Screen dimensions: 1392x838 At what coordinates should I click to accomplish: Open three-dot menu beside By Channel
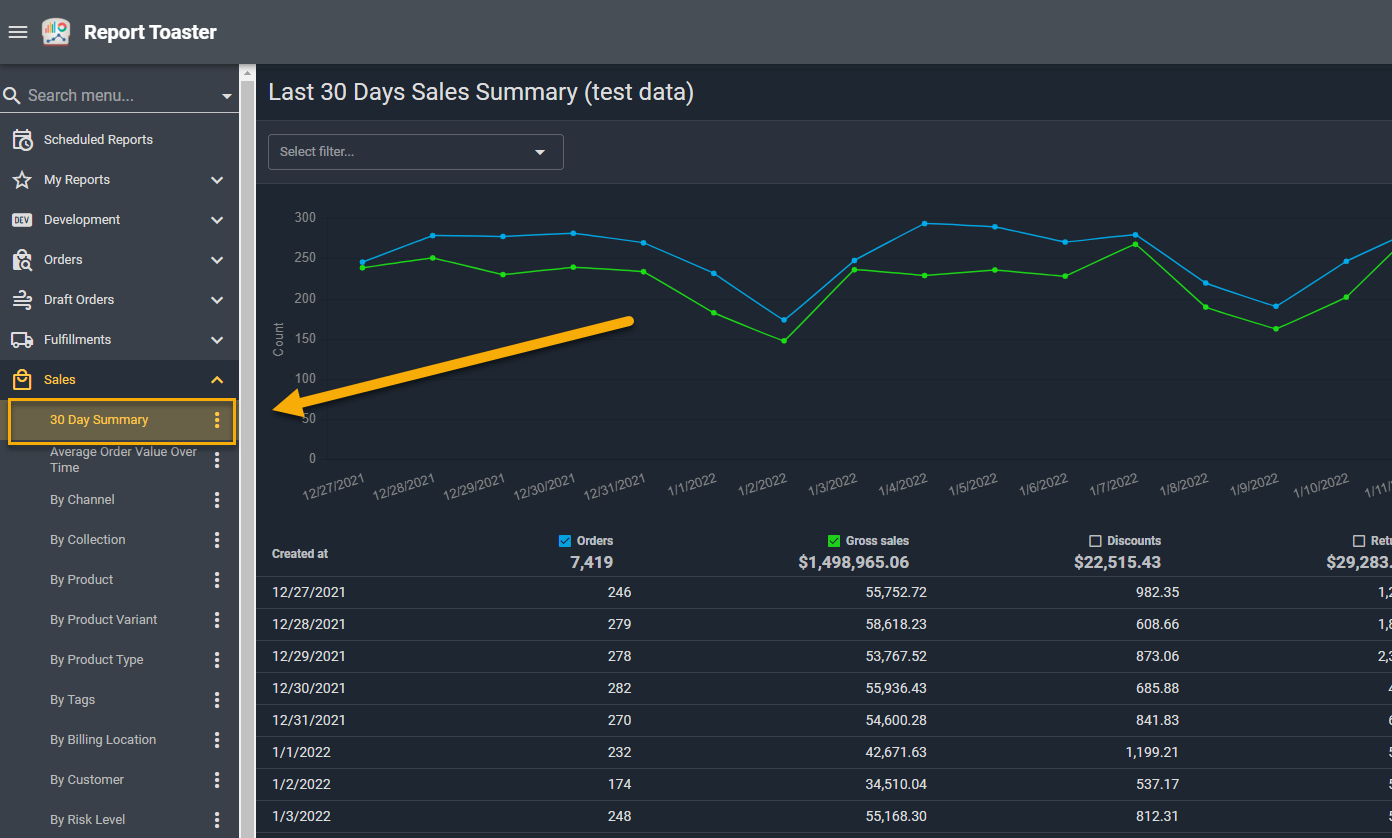[x=217, y=500]
